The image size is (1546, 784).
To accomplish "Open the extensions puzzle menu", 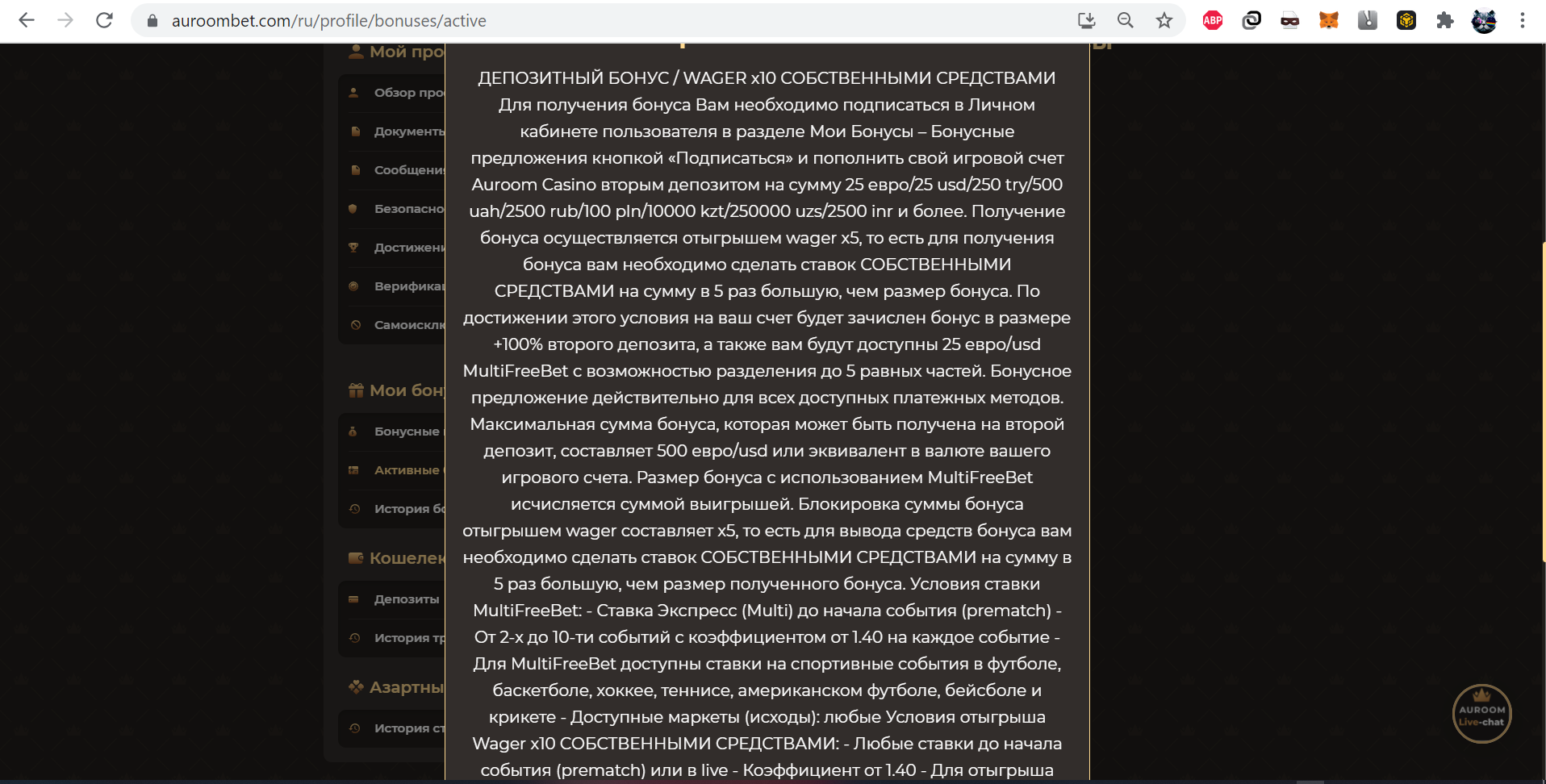I will click(1445, 21).
